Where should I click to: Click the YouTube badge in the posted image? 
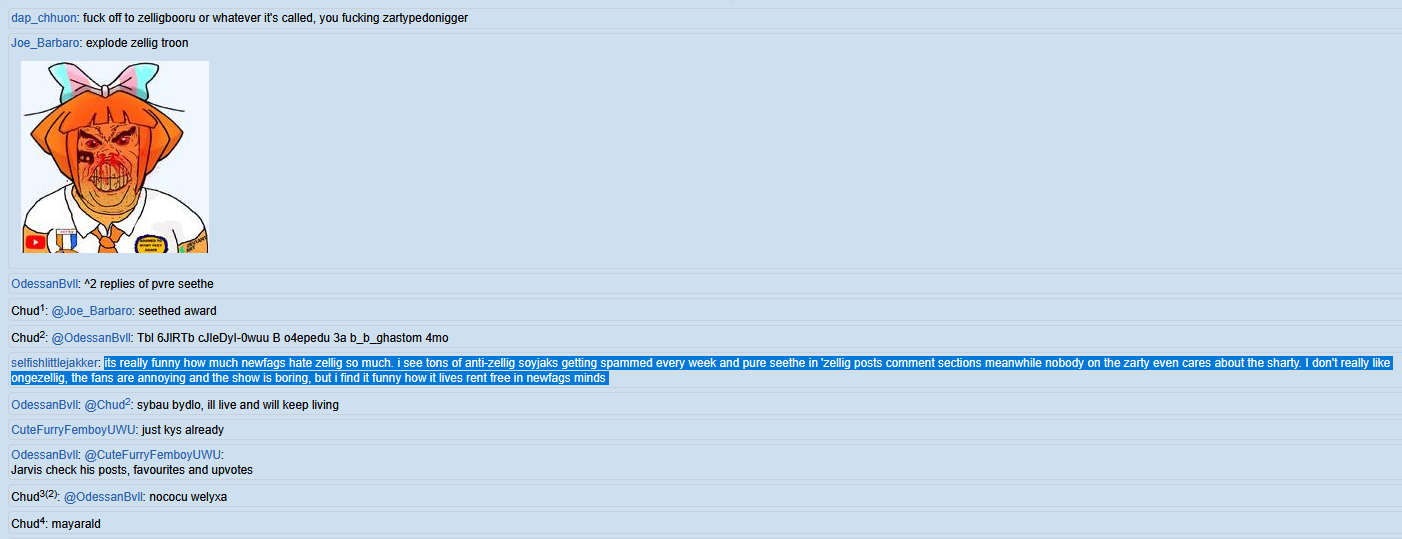click(35, 241)
